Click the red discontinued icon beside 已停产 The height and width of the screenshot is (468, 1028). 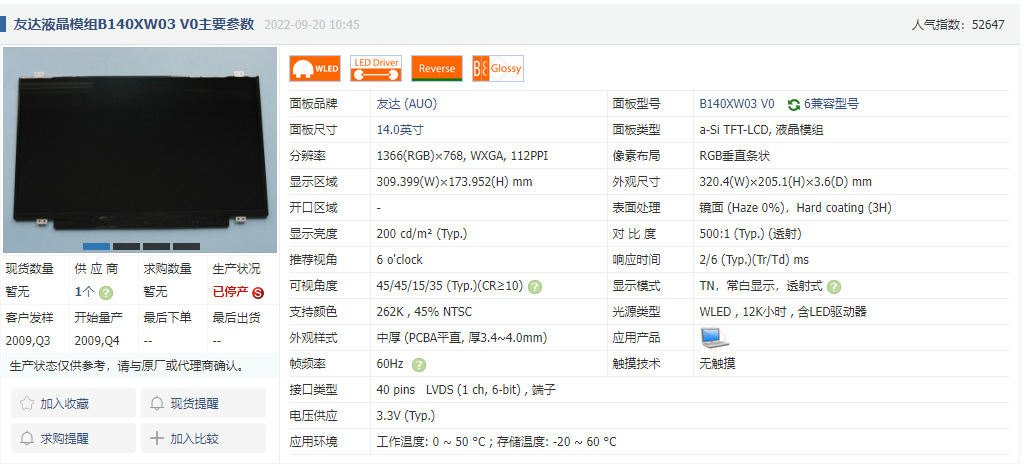[258, 292]
